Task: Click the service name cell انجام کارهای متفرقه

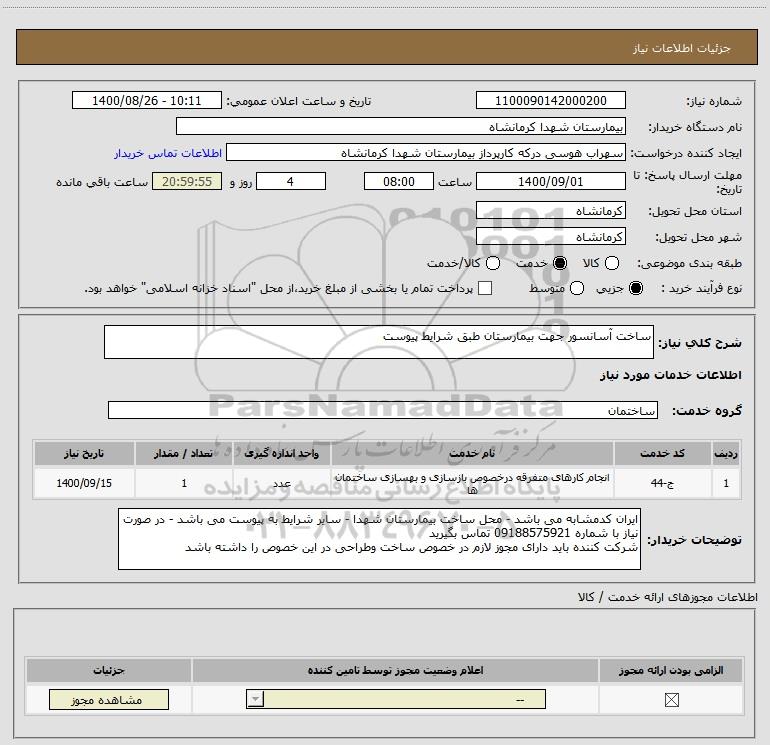Action: (x=472, y=483)
